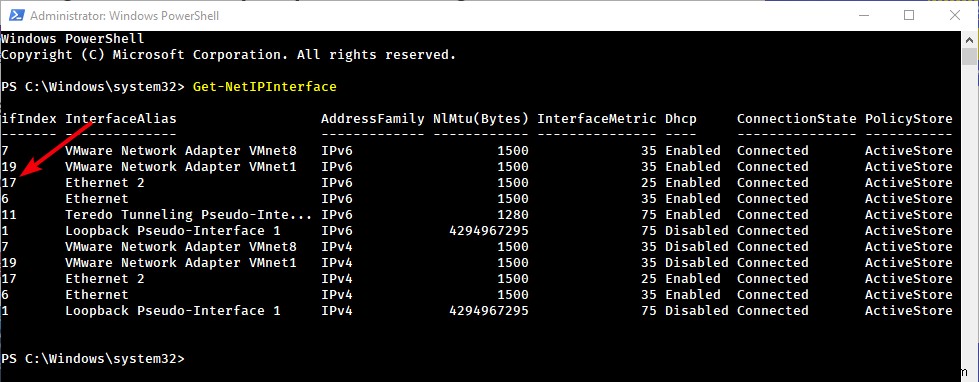Click Loopback Pseudo-Interface 1 in IPv4 row
The width and height of the screenshot is (979, 382).
click(x=173, y=311)
